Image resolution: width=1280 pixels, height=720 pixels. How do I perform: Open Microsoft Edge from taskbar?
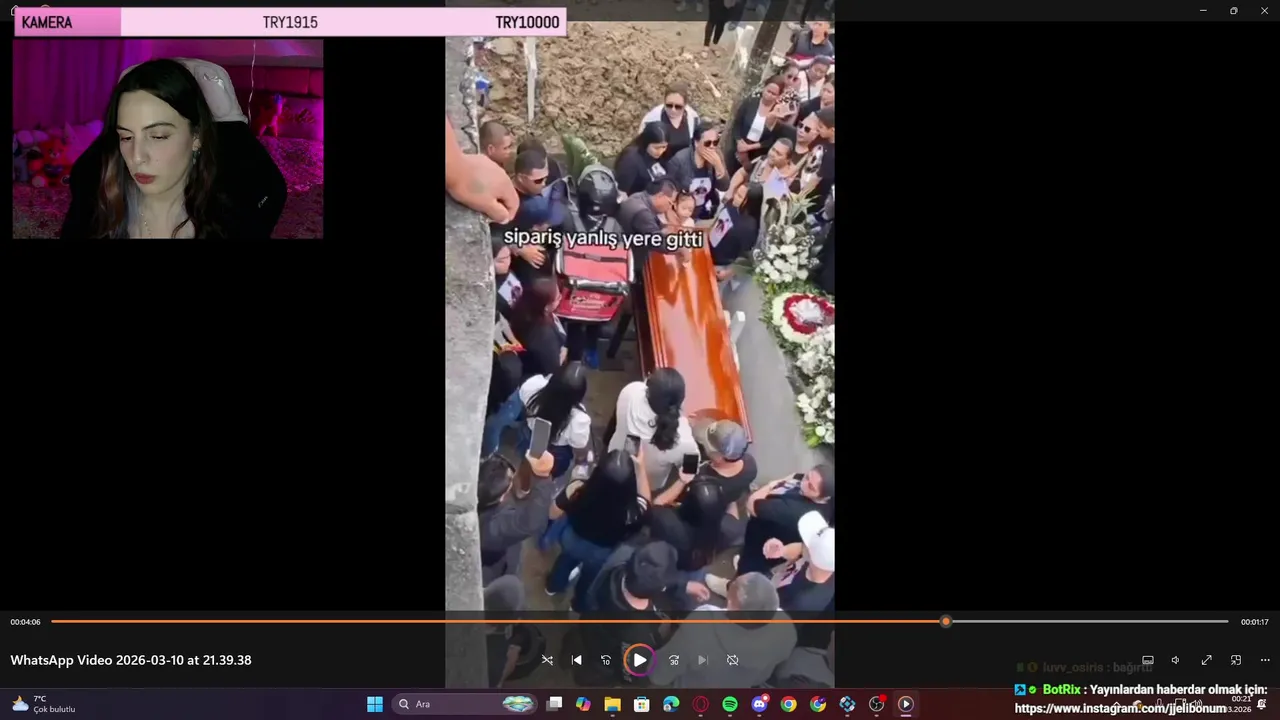pos(671,704)
